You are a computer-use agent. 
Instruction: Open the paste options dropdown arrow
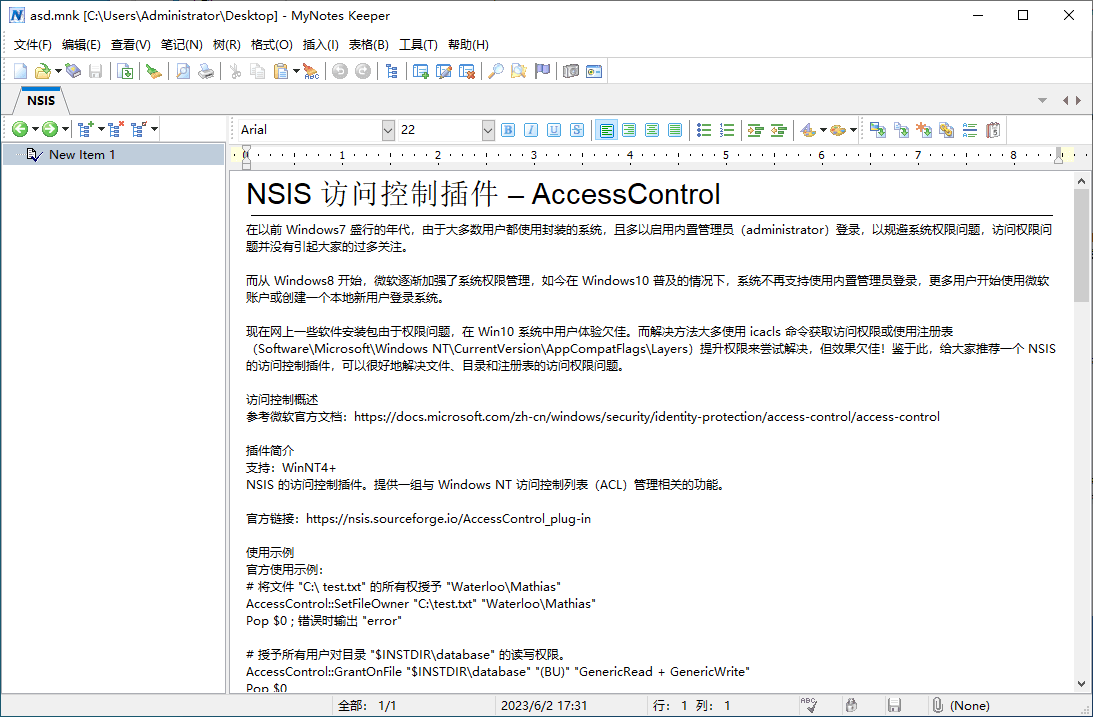[296, 71]
